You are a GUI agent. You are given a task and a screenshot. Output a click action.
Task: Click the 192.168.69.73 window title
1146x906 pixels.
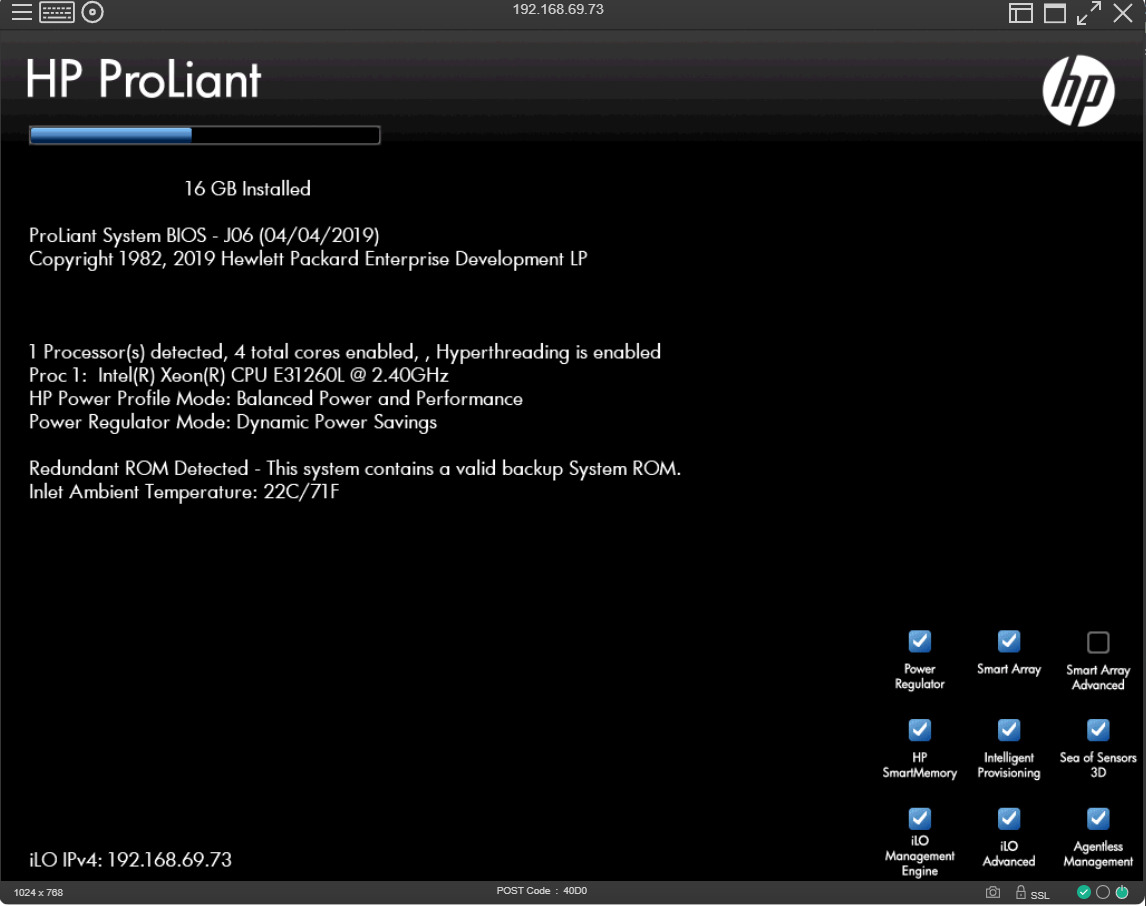click(x=558, y=9)
